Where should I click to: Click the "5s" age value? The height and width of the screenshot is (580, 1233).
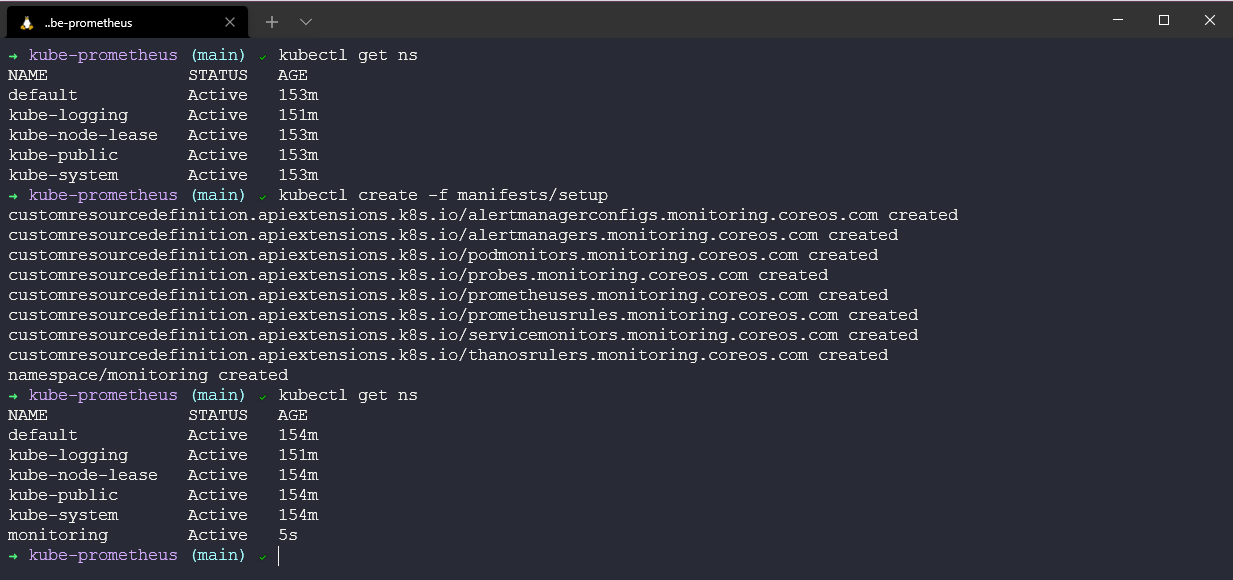pos(288,535)
